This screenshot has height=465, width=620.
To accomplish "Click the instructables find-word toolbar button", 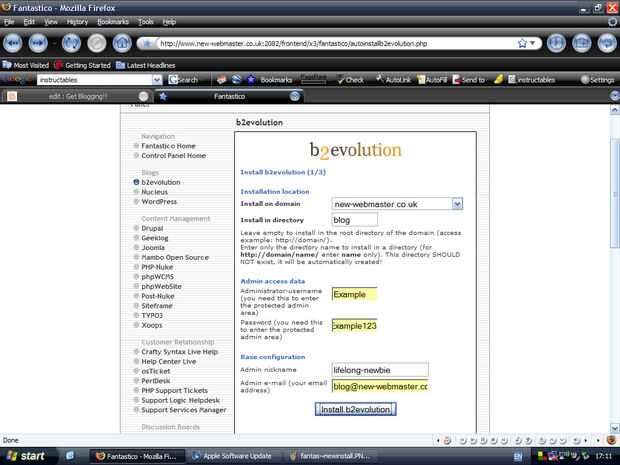I will 531,80.
